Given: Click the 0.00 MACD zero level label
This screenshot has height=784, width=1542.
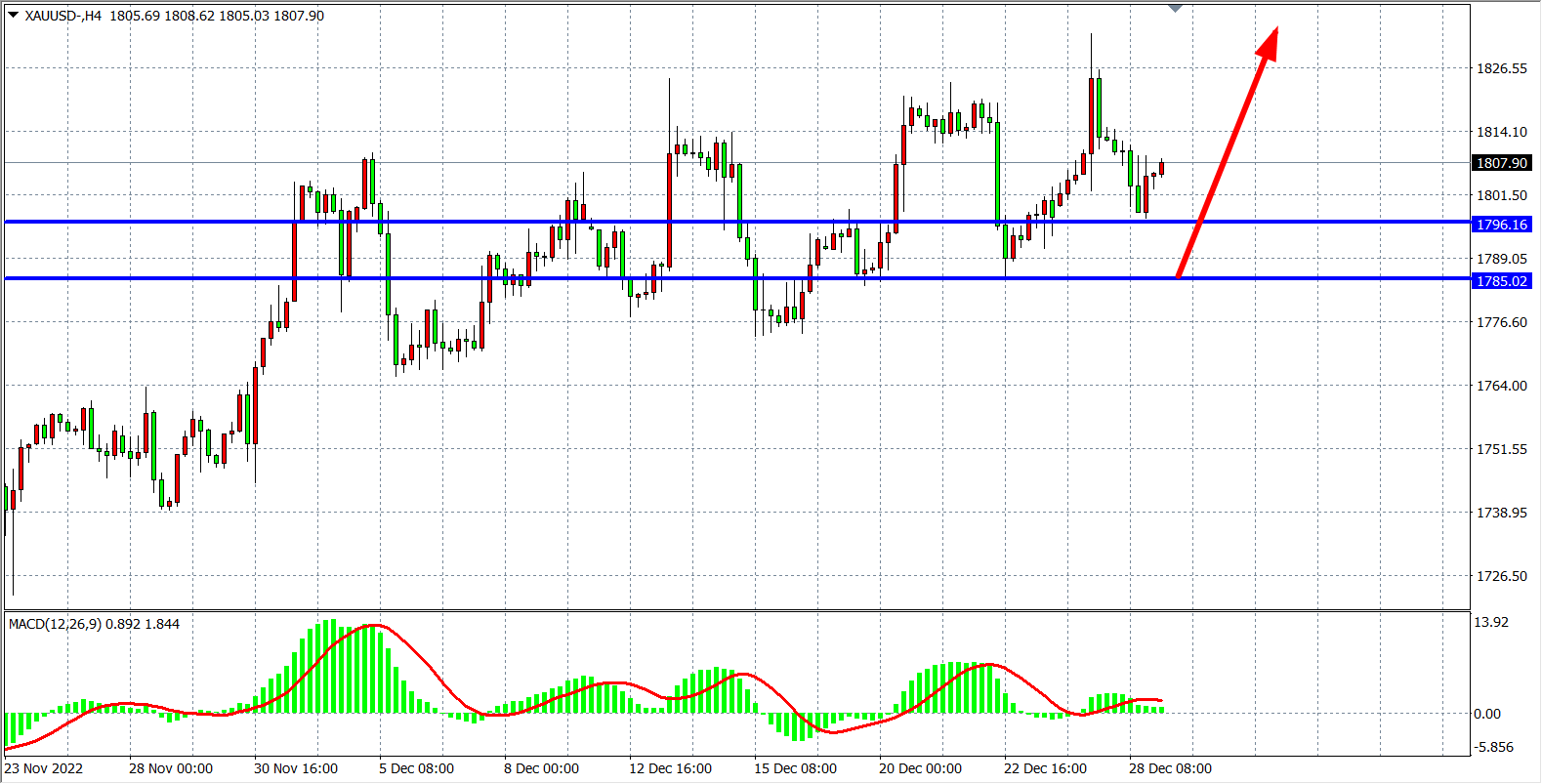Looking at the screenshot, I should tap(1487, 714).
